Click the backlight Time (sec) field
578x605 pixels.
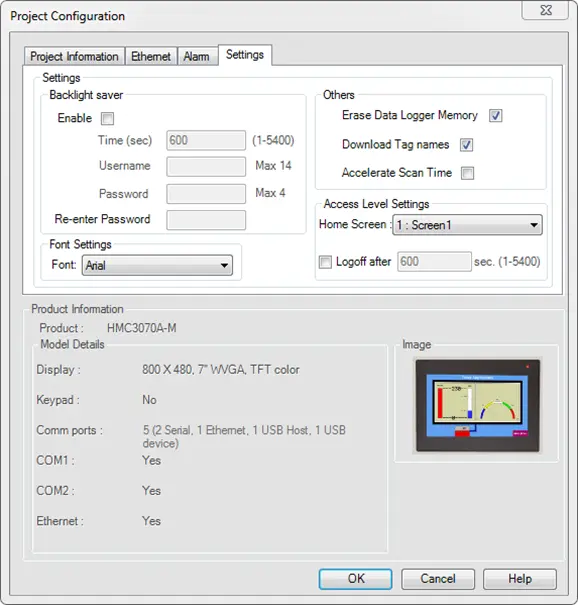206,140
